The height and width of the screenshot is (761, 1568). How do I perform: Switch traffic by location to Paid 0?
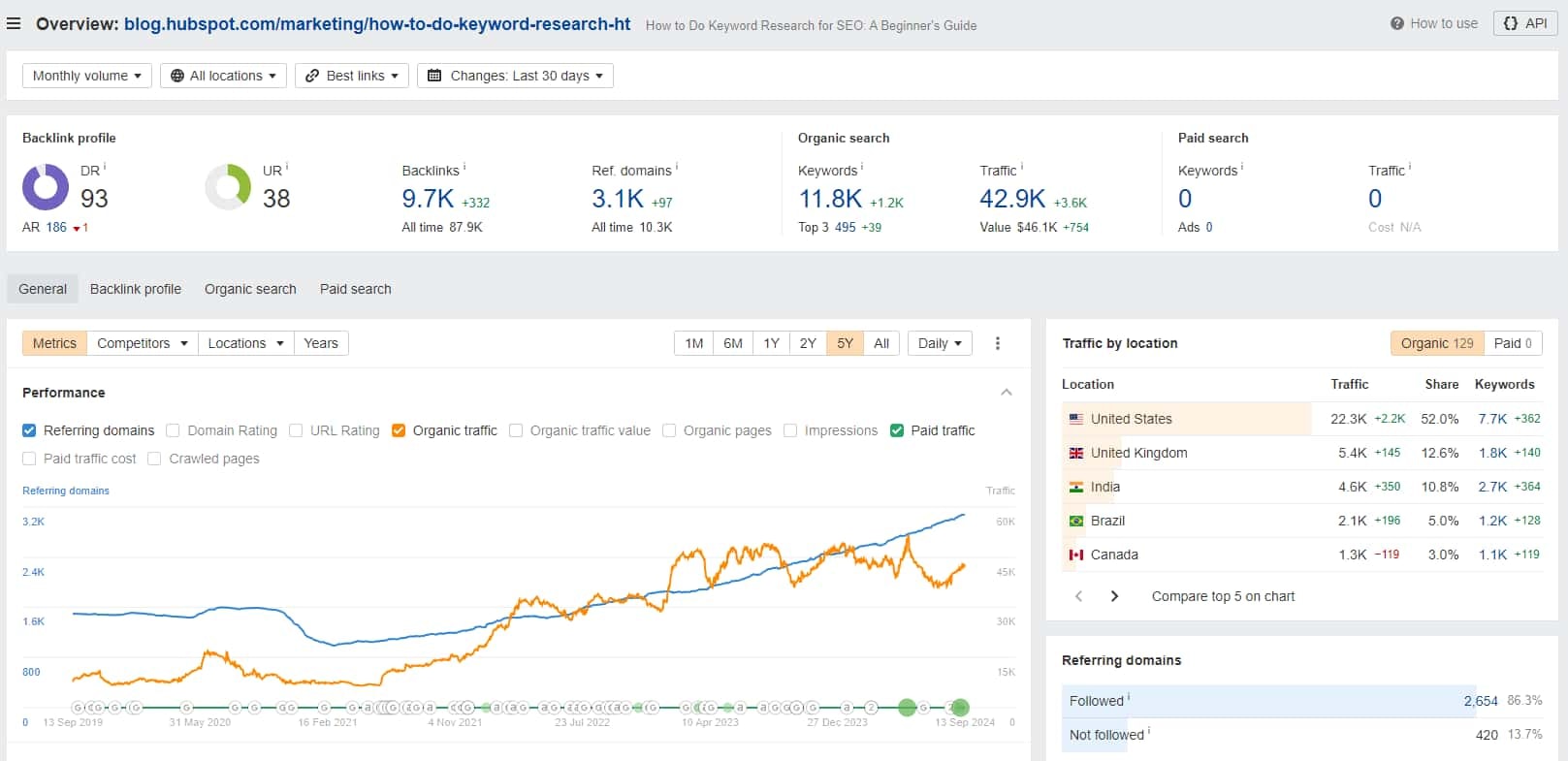coord(1513,343)
